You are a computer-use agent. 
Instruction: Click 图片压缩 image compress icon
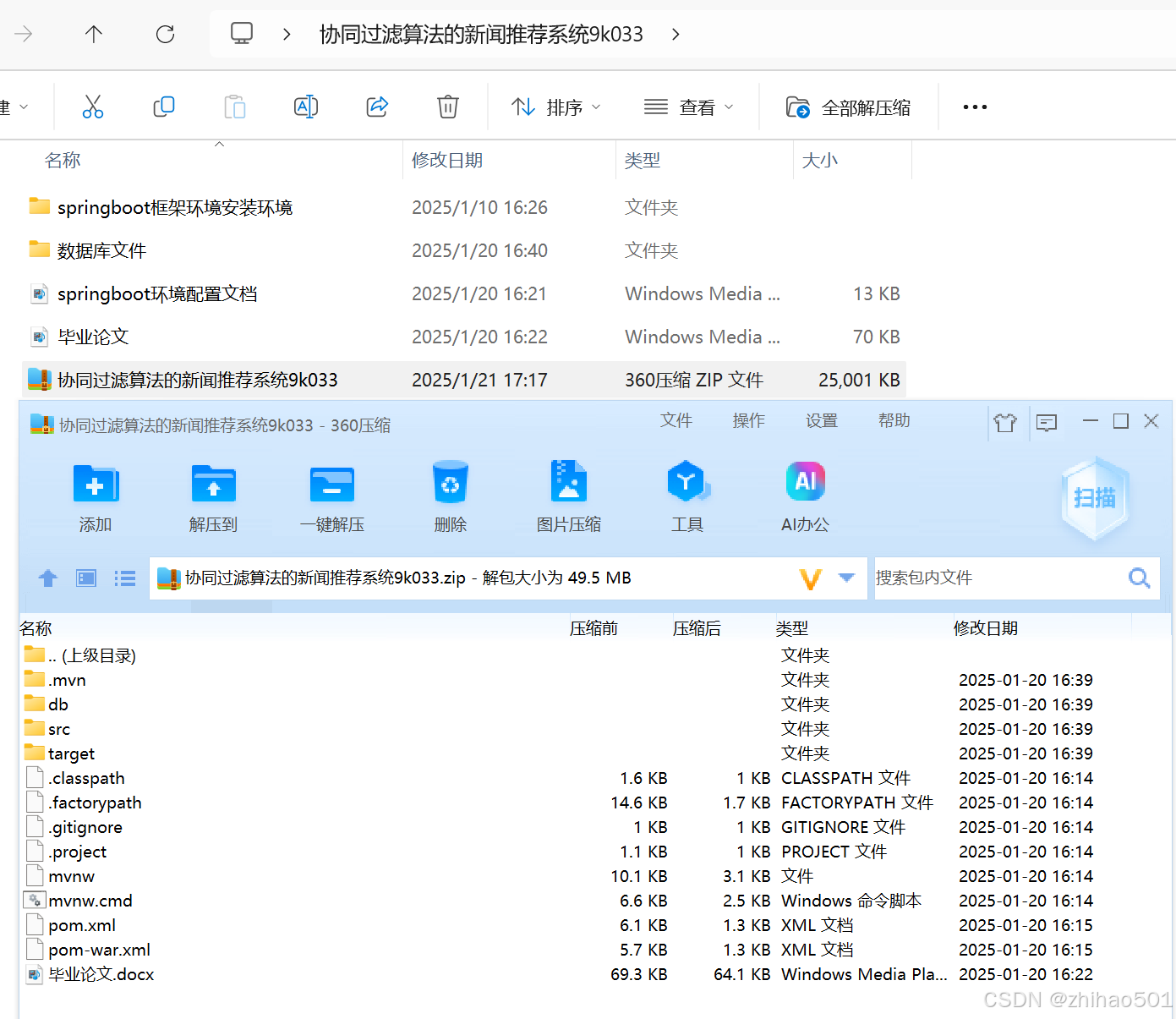tap(569, 497)
